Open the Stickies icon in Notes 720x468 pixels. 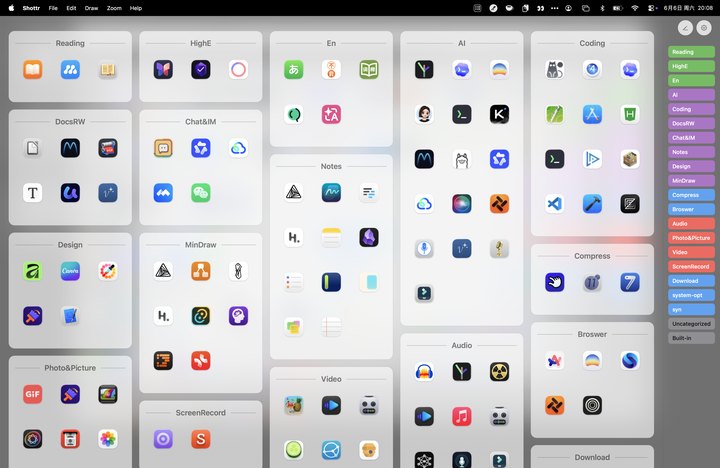[293, 327]
